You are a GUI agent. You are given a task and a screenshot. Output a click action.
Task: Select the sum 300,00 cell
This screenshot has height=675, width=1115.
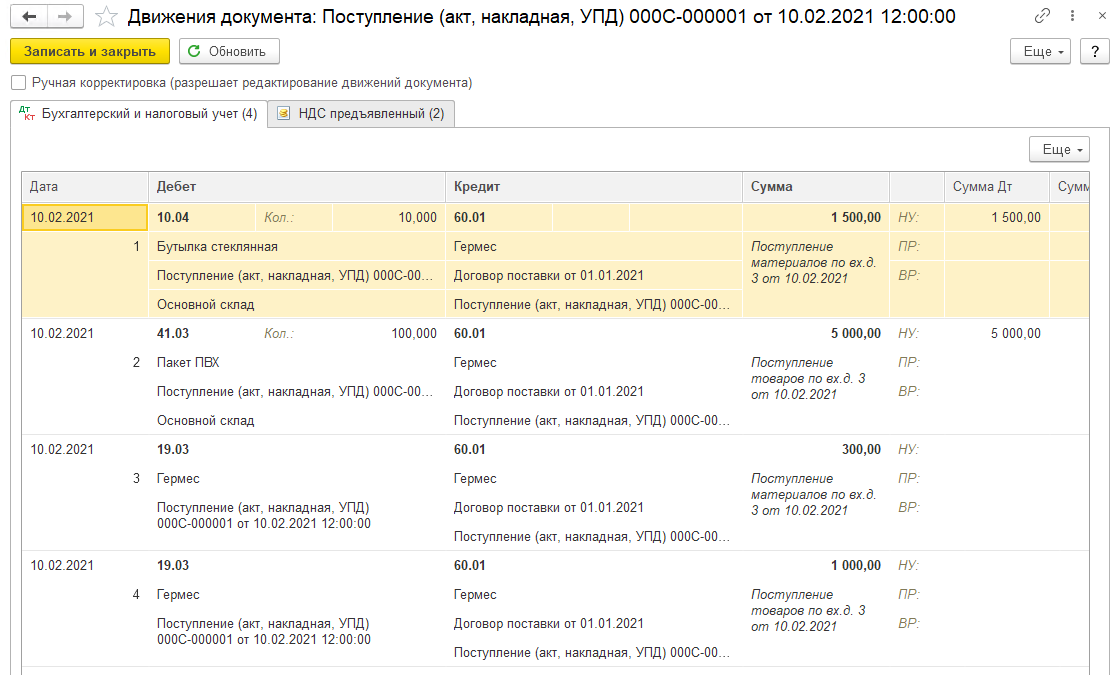pyautogui.click(x=816, y=450)
